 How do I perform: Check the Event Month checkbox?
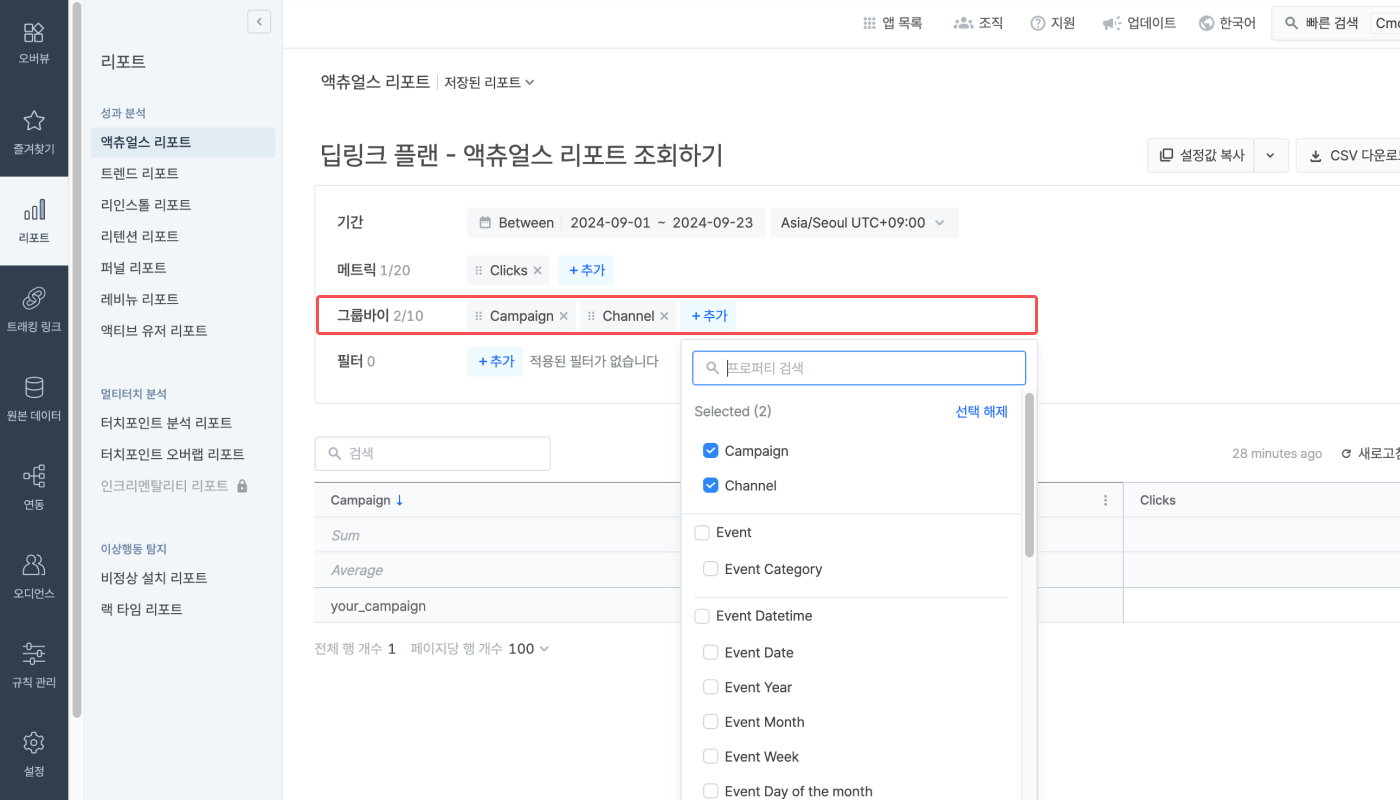pyautogui.click(x=711, y=722)
